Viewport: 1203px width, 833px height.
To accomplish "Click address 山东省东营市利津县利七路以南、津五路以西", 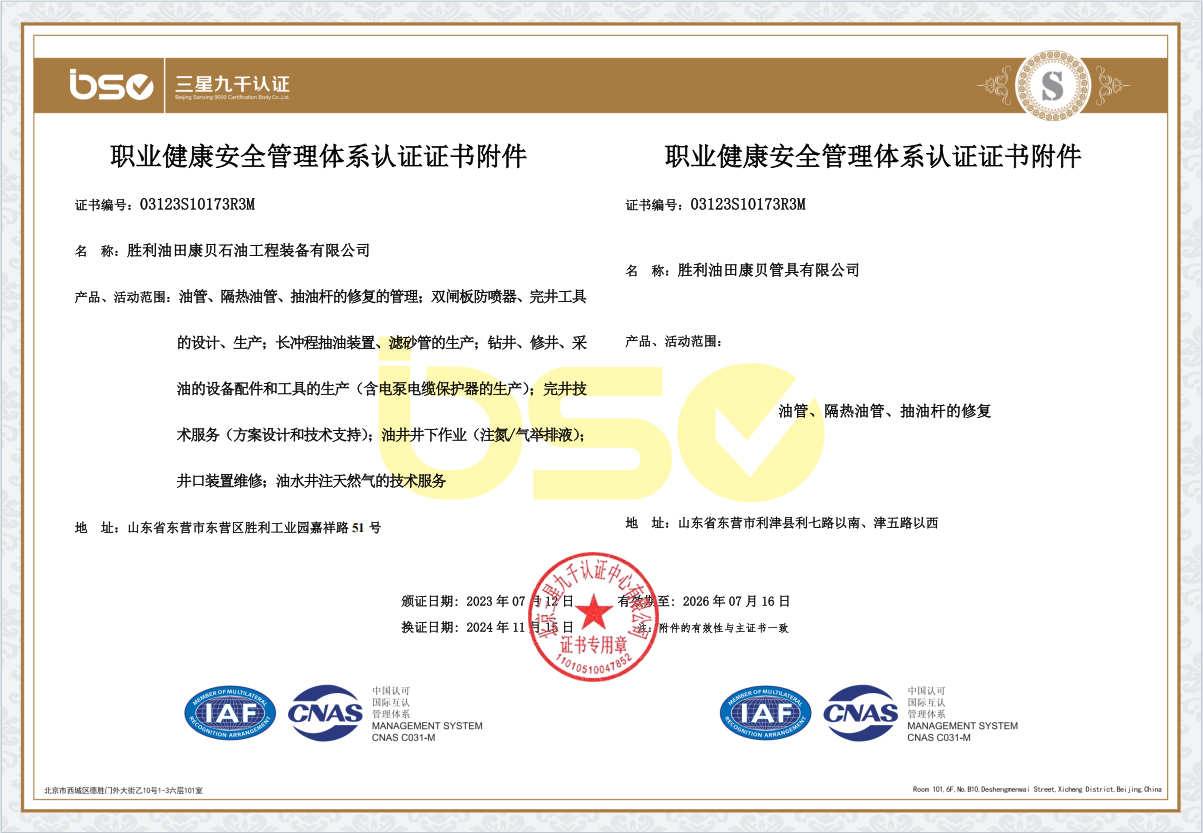I will 808,523.
